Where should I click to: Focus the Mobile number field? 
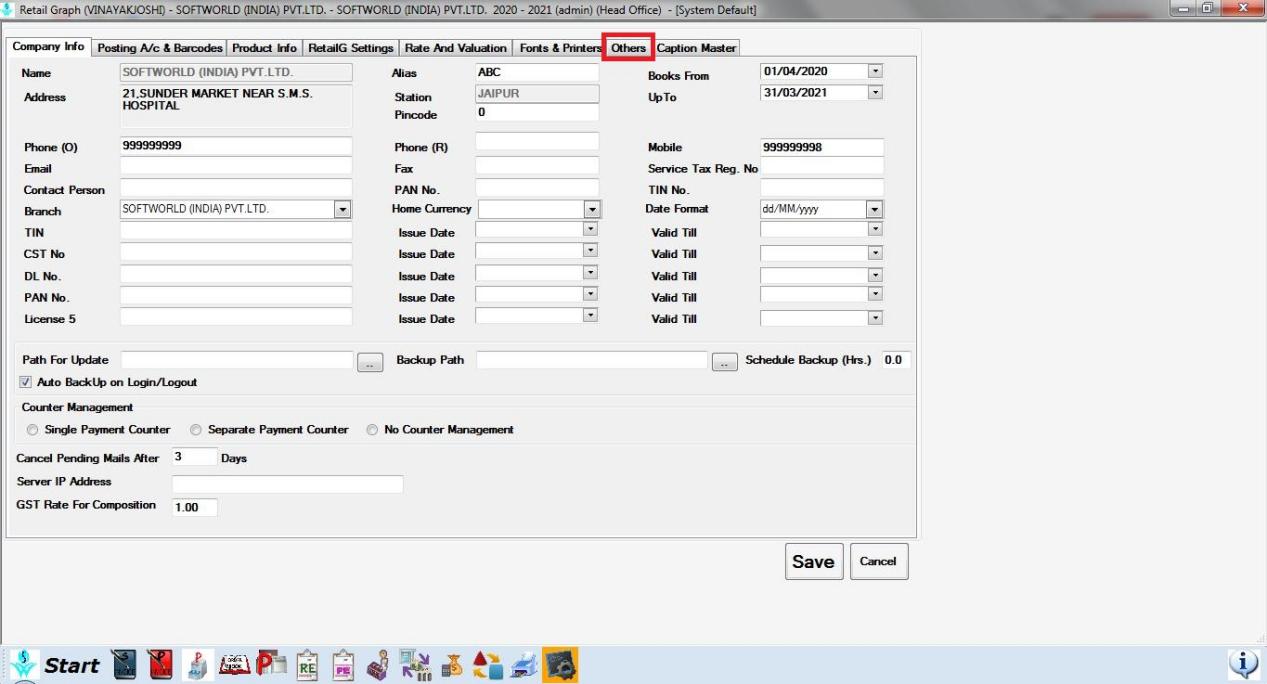coord(822,148)
